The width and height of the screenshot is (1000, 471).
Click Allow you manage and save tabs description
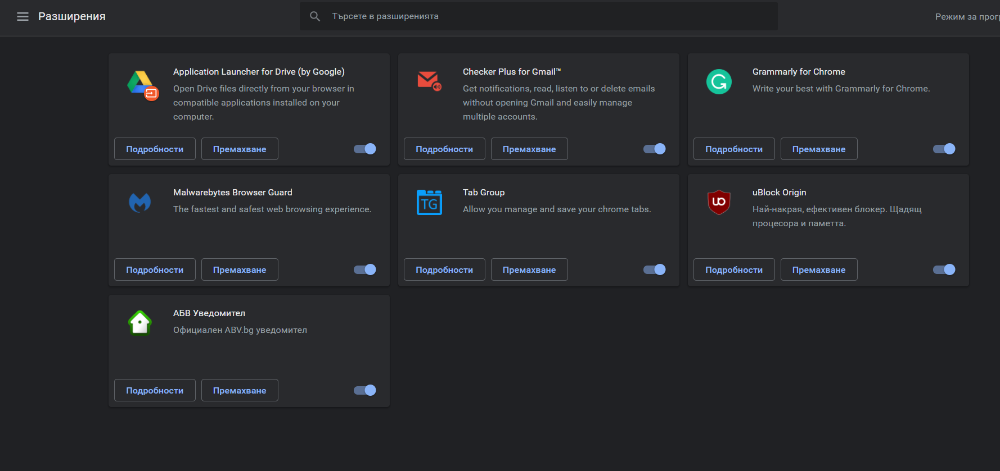pos(557,209)
